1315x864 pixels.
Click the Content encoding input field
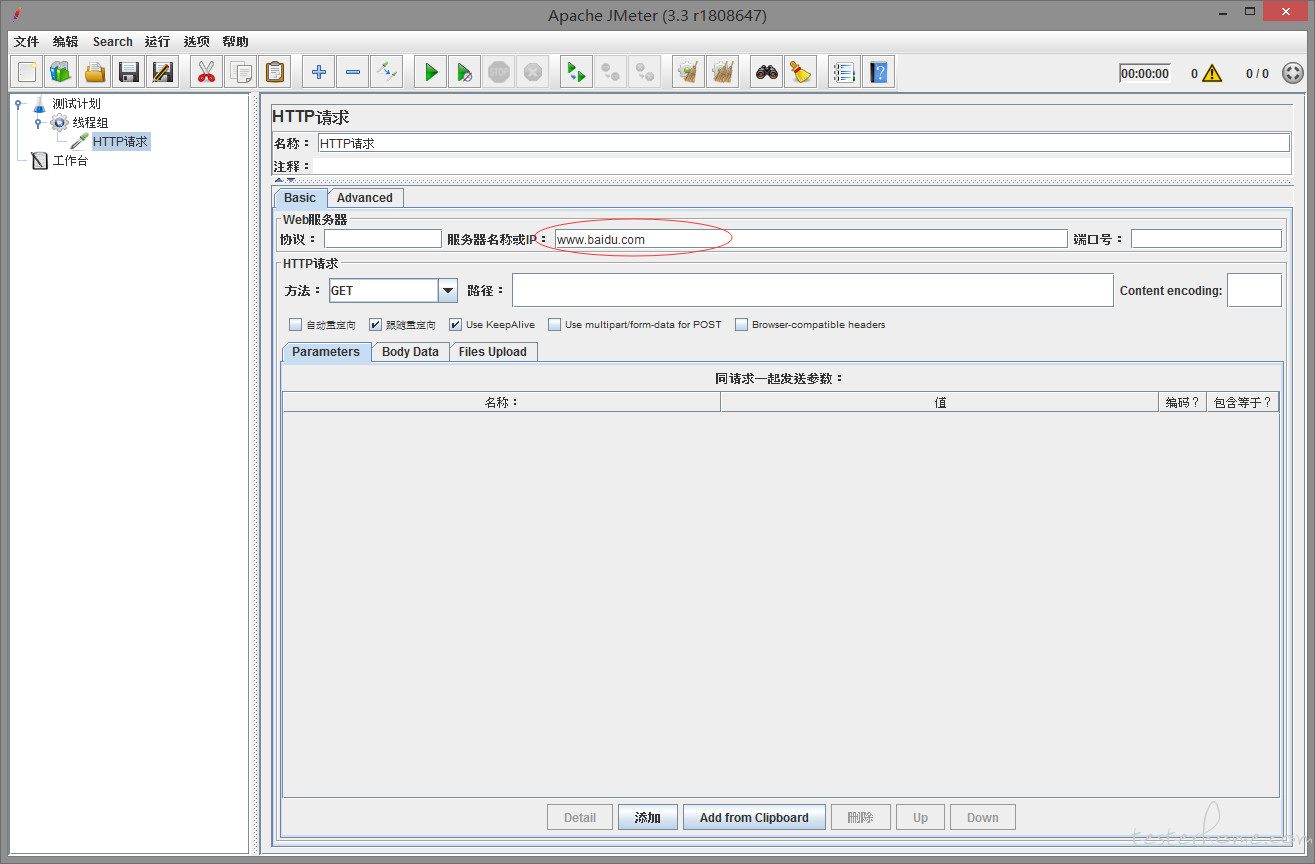click(x=1254, y=290)
